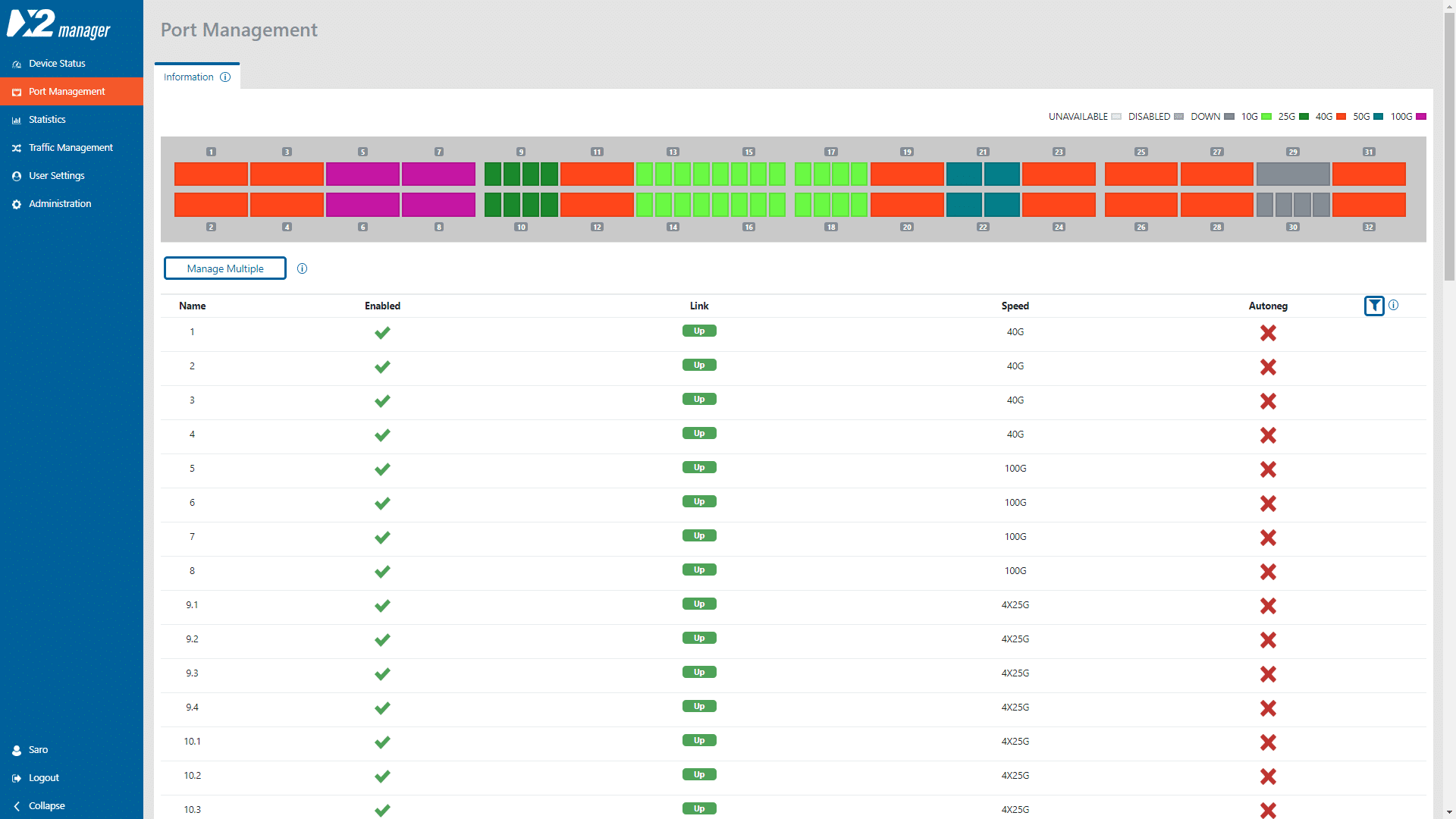
Task: Toggle the Enabled checkmark for port 5
Action: (382, 469)
